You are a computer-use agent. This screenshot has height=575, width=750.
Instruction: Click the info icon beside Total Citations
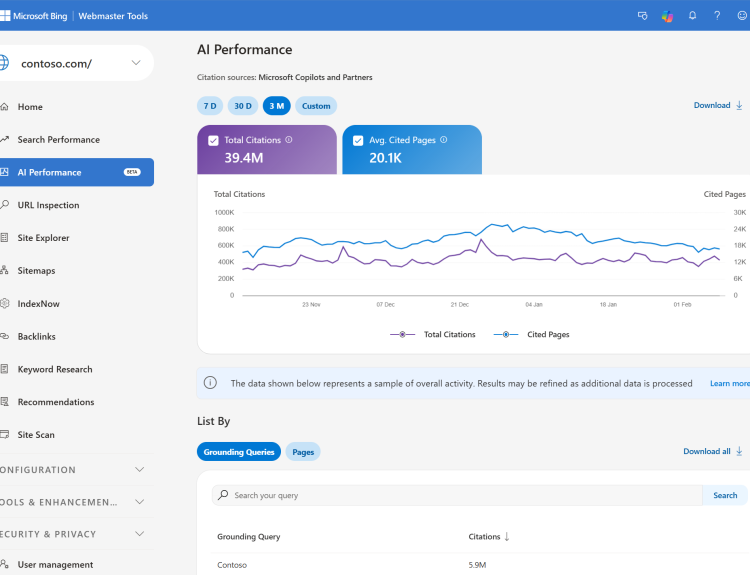289,140
